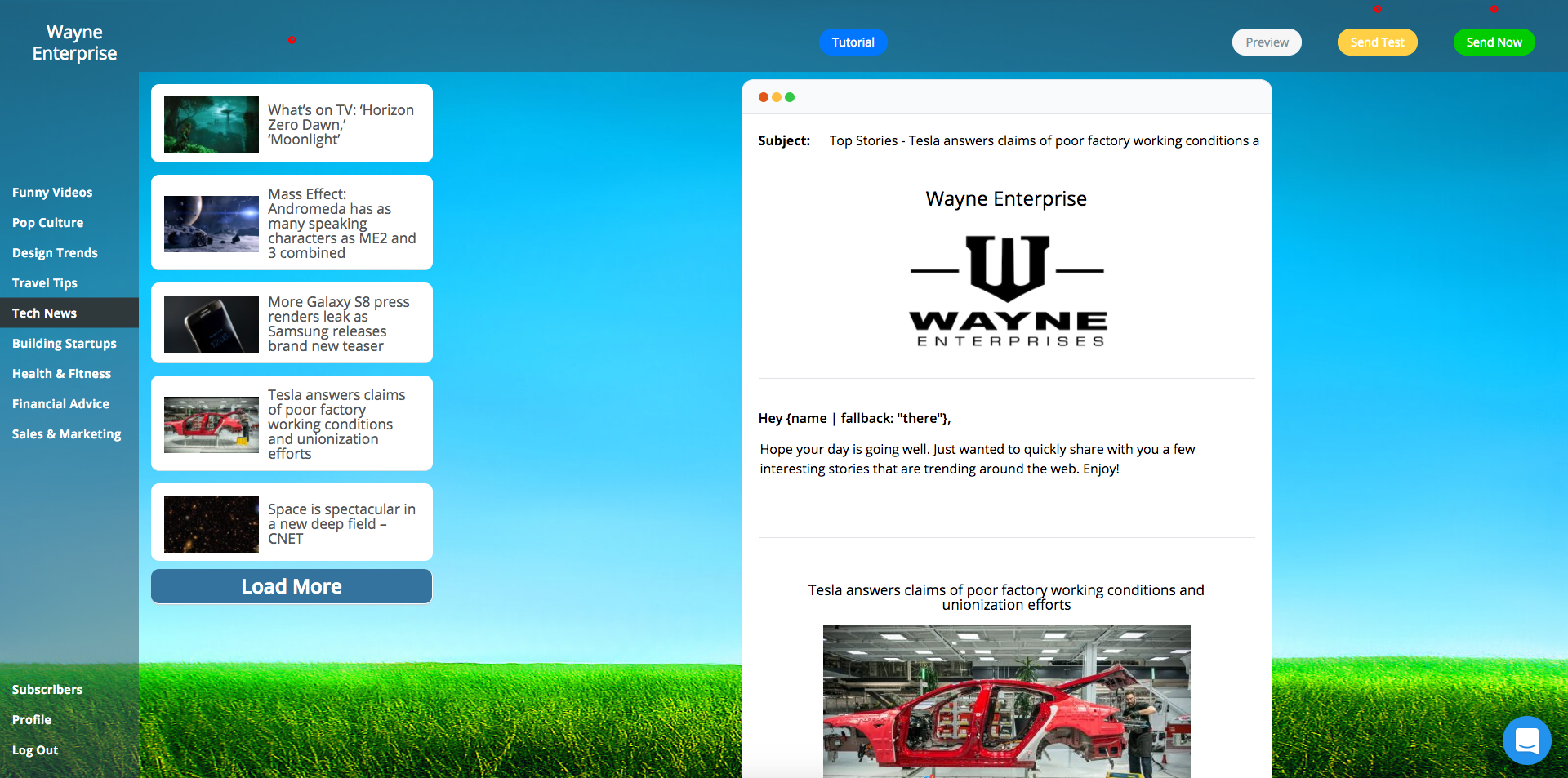The height and width of the screenshot is (778, 1568).
Task: Click the "More Galaxy S8 press renders" title
Action: [x=339, y=324]
